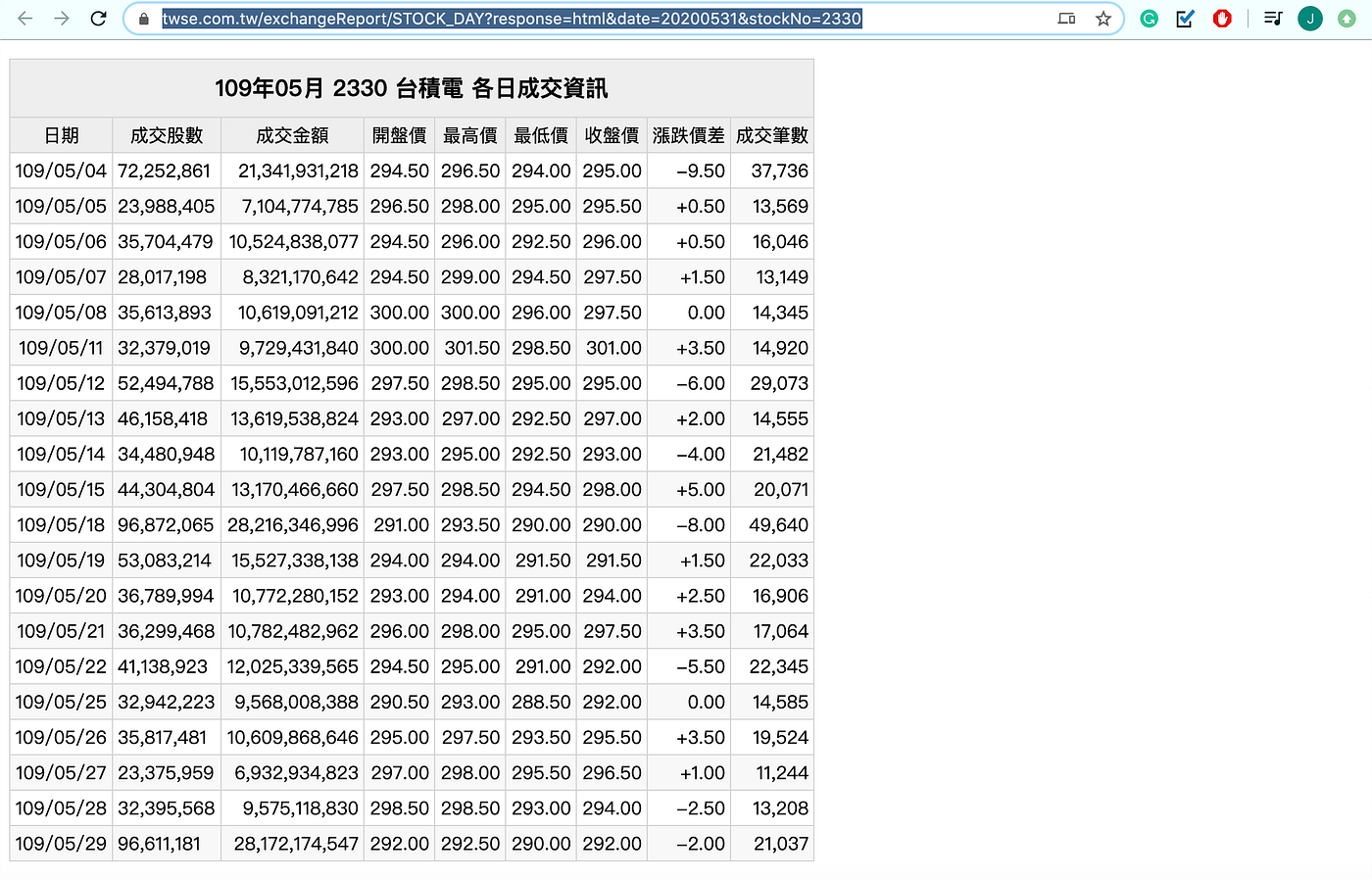Click the 成交筆數 column header
Viewport: 1372px width, 880px height.
772,135
